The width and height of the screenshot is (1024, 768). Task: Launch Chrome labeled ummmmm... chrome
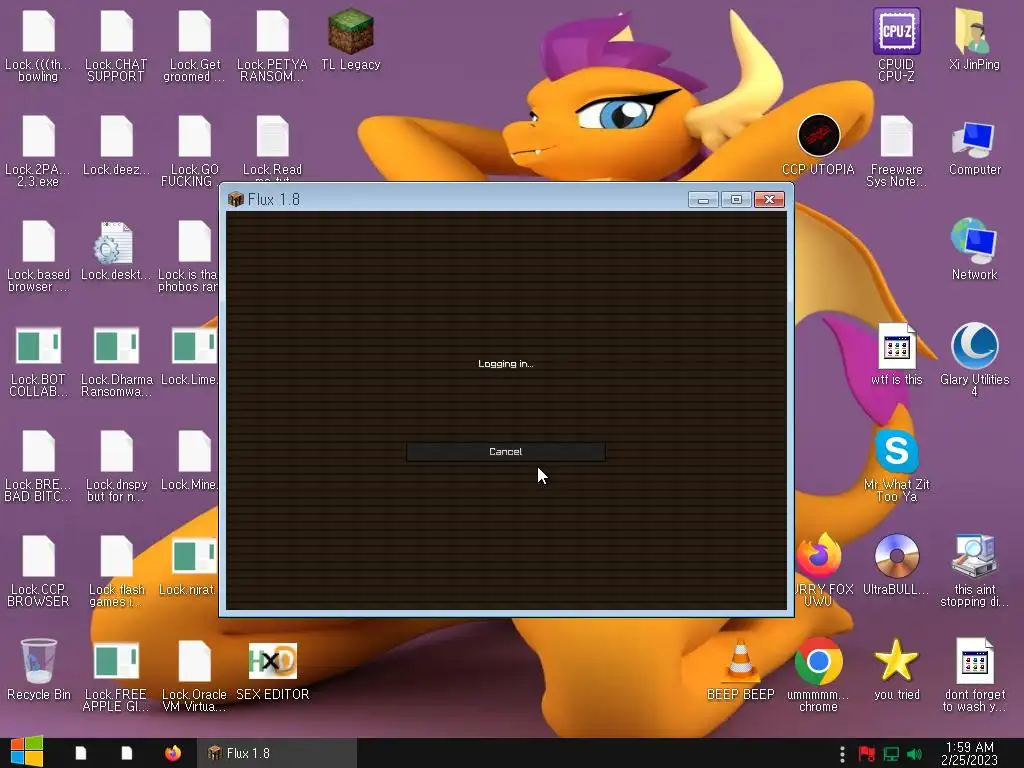tap(818, 675)
